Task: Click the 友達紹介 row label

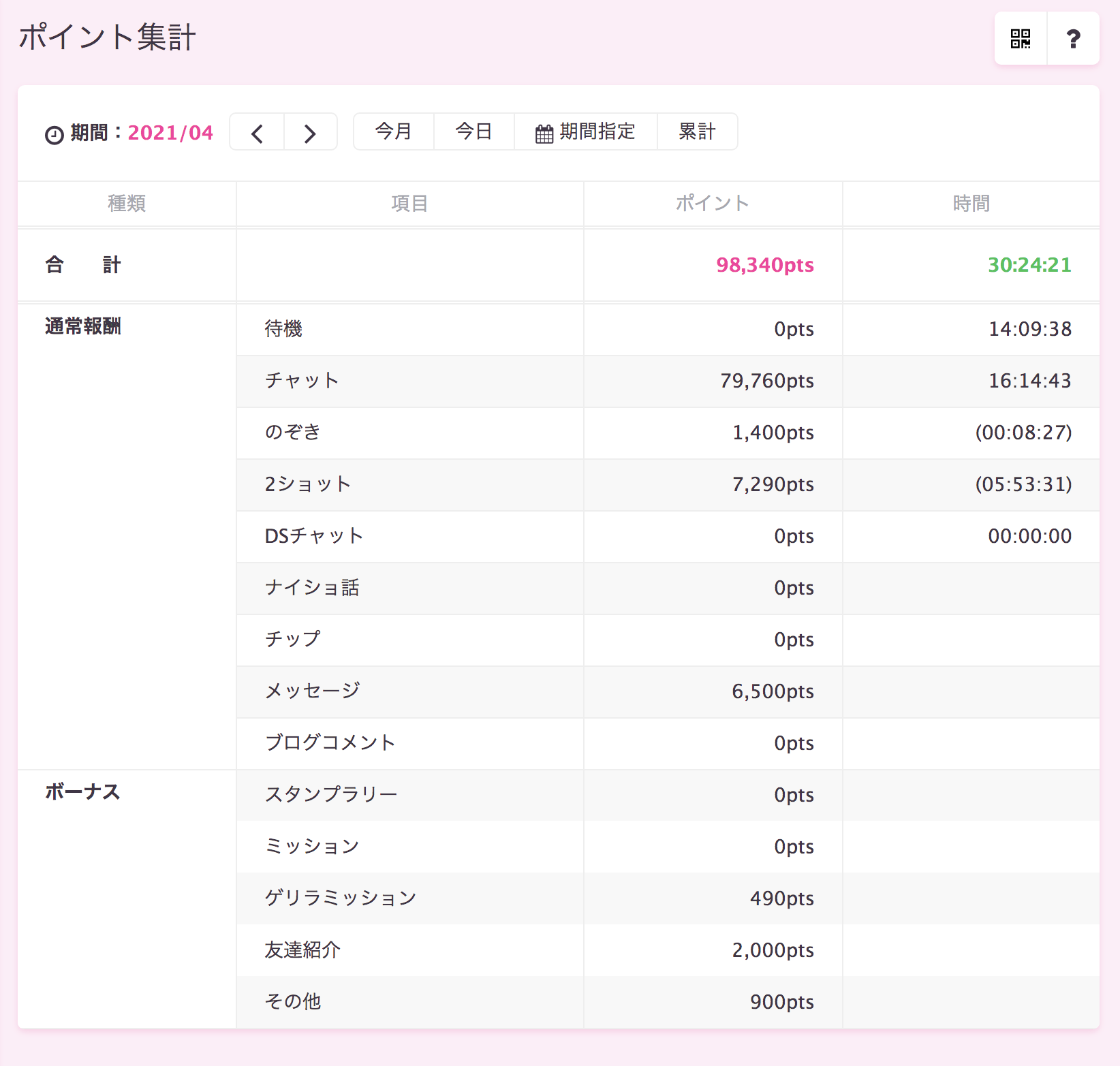Action: point(302,950)
